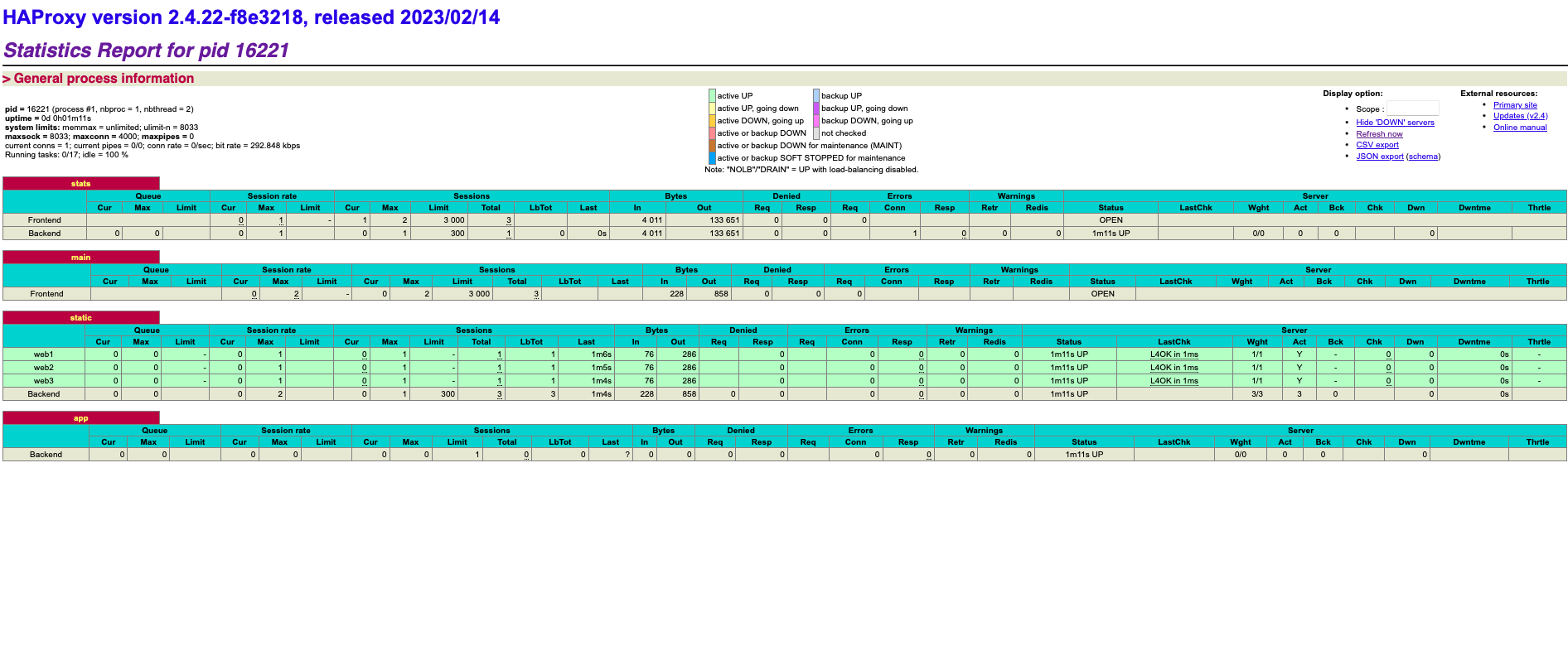Click web2's last session 1m5s value
The width and height of the screenshot is (1568, 646).
[x=601, y=368]
